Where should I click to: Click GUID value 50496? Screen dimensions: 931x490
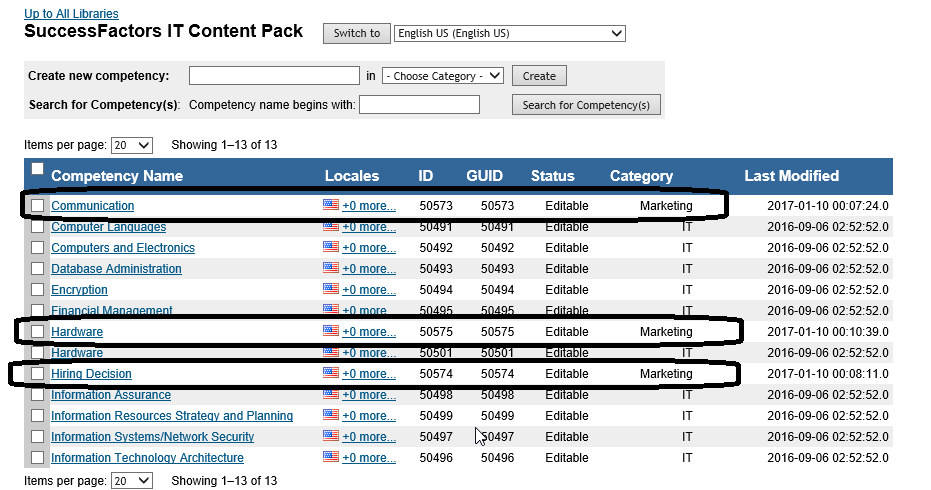coord(498,458)
